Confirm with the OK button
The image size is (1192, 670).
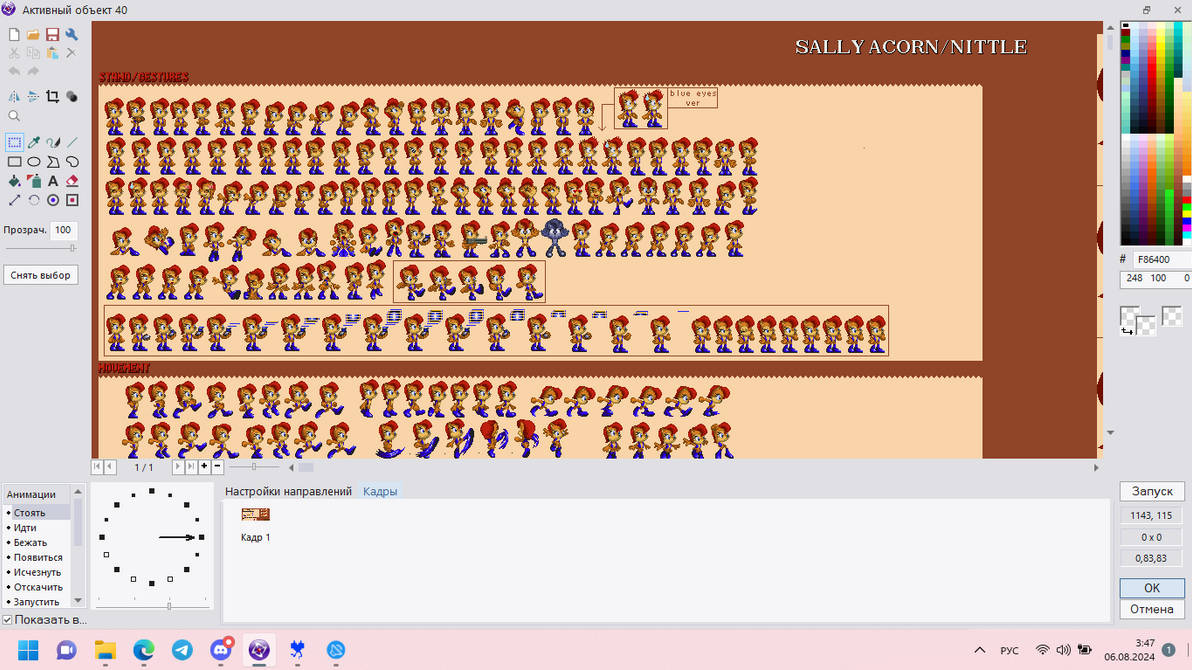tap(1152, 588)
